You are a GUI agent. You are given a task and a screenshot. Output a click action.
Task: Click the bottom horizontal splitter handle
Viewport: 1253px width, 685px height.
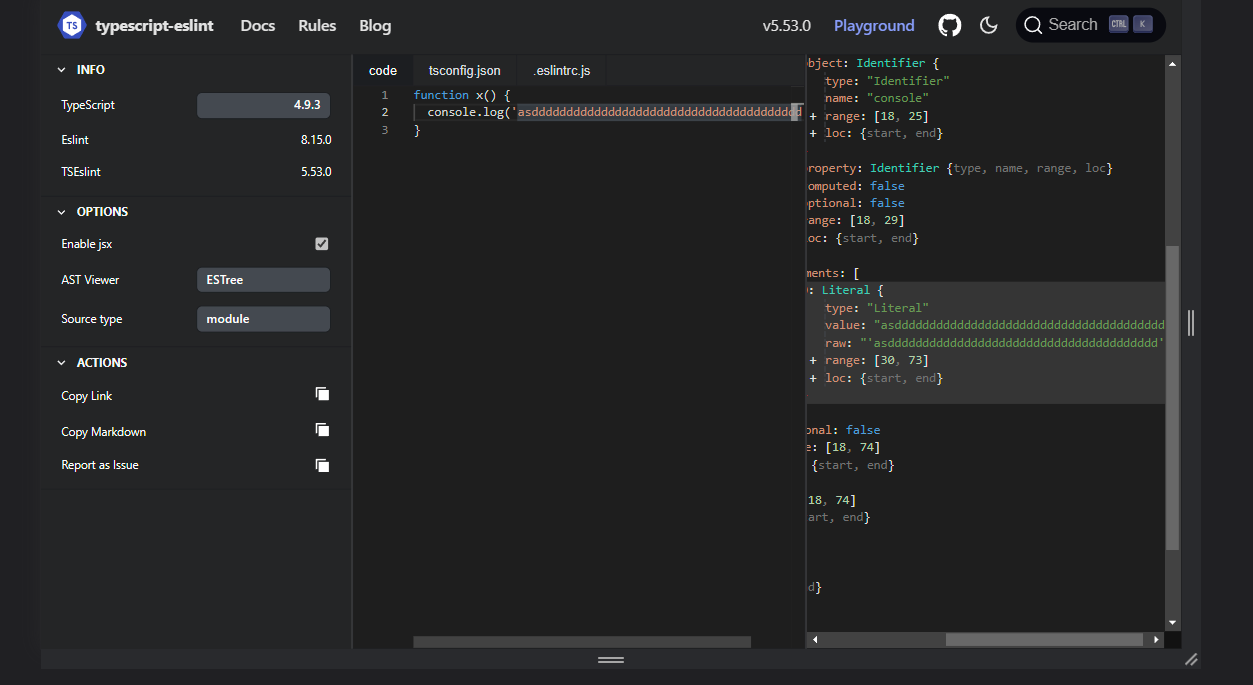pyautogui.click(x=611, y=660)
